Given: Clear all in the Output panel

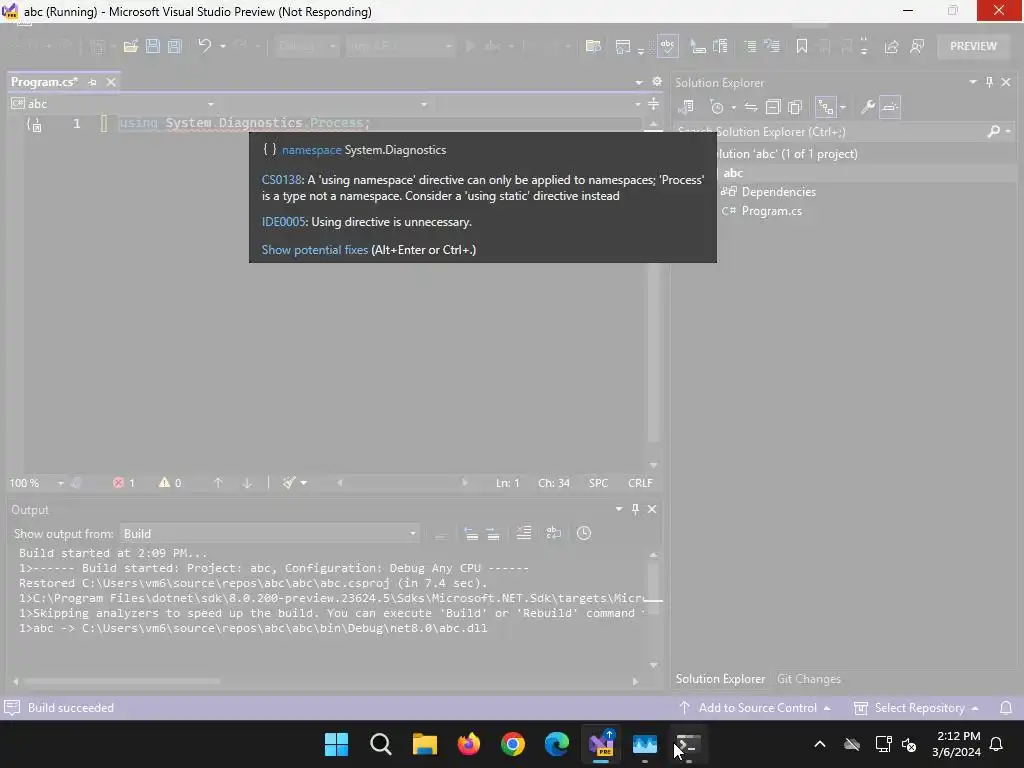Looking at the screenshot, I should pos(524,534).
